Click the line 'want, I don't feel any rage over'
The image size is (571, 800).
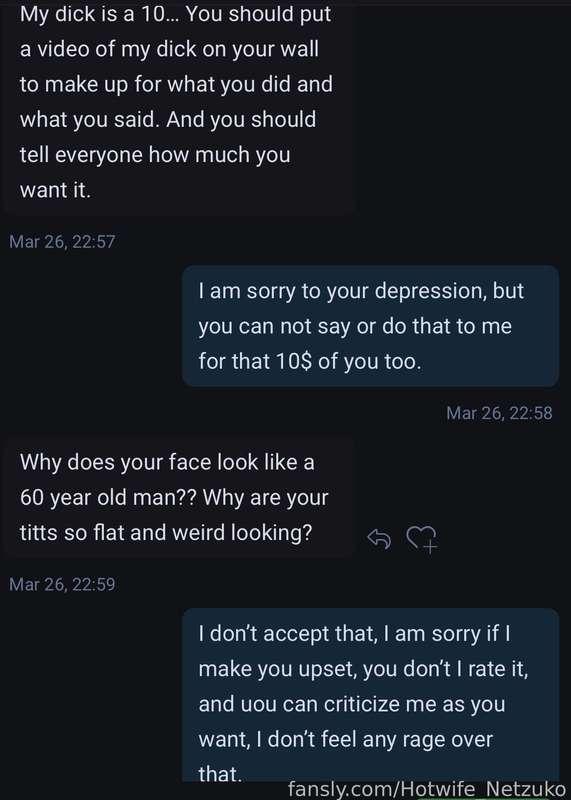(x=346, y=740)
